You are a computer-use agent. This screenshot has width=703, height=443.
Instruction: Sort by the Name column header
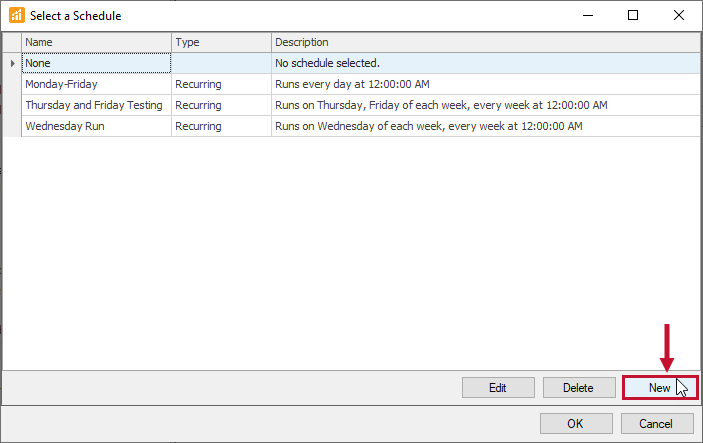pyautogui.click(x=96, y=42)
